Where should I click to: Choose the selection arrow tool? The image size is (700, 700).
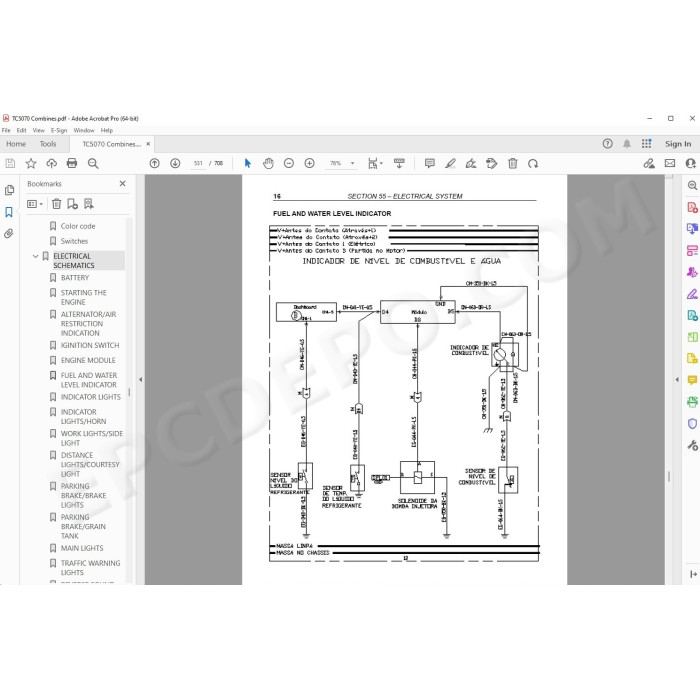(x=248, y=163)
